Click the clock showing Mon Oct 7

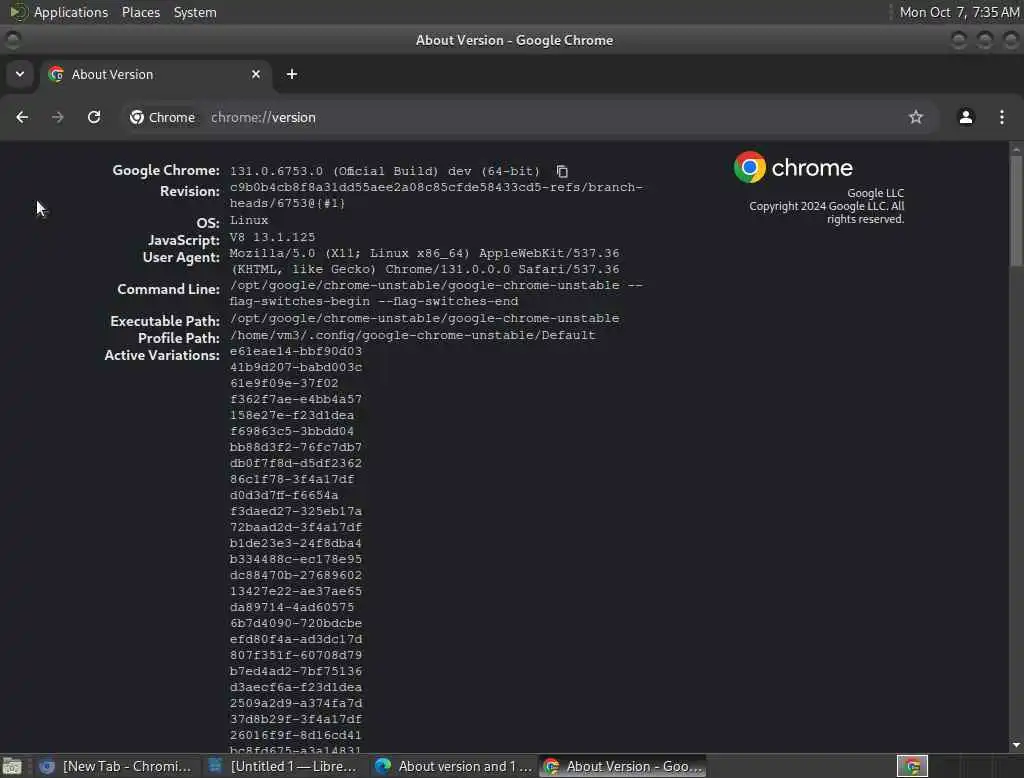pos(959,12)
